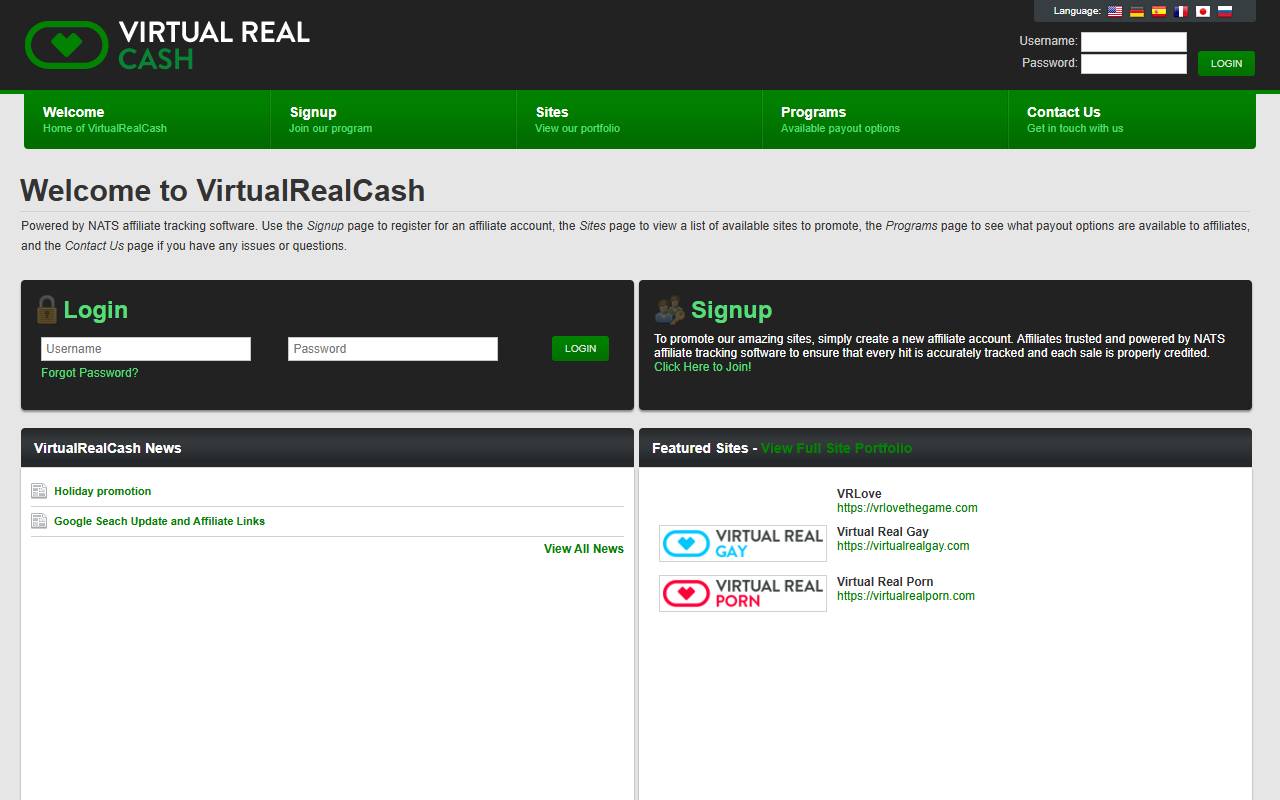Open the Virtual Real Gay logo banner
The width and height of the screenshot is (1280, 800).
[743, 543]
